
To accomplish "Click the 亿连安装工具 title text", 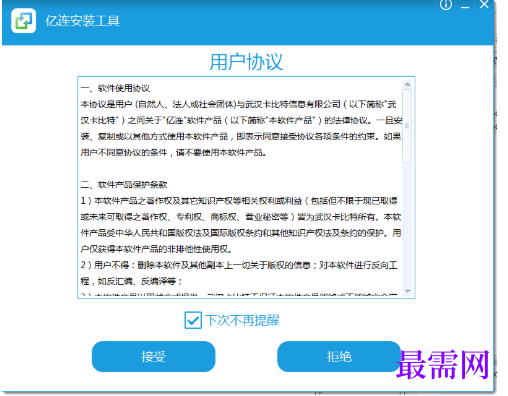I will 82,21.
